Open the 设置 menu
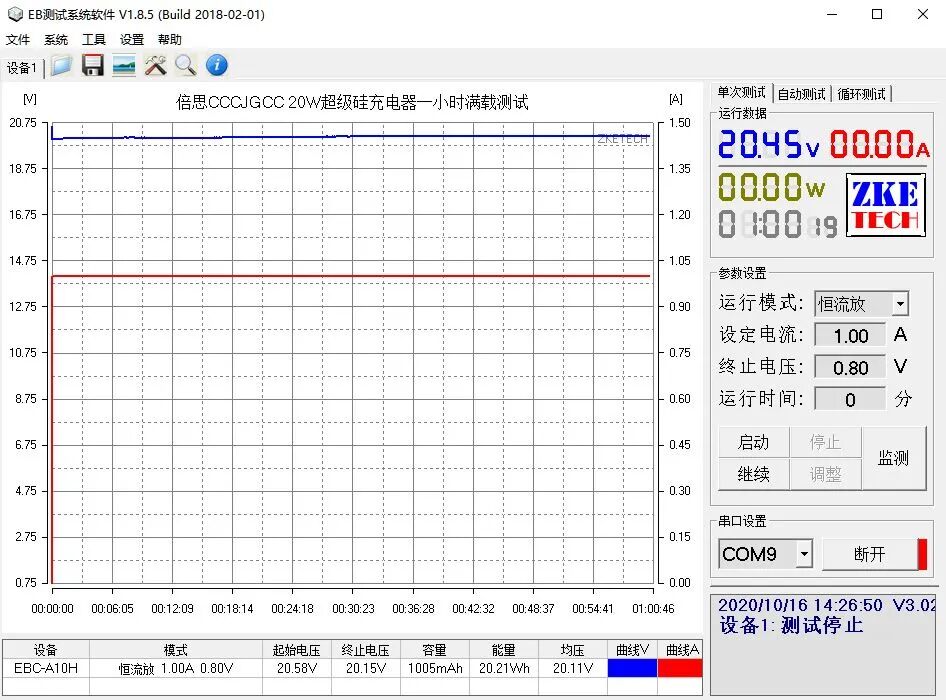This screenshot has height=700, width=946. pos(132,40)
